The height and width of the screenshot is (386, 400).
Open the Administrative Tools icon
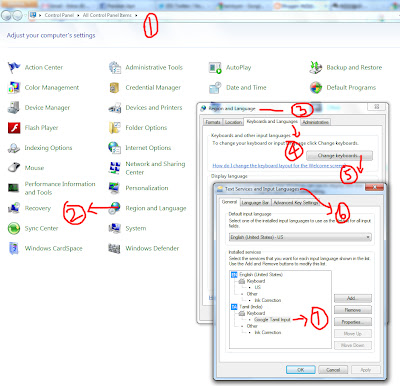[115, 67]
